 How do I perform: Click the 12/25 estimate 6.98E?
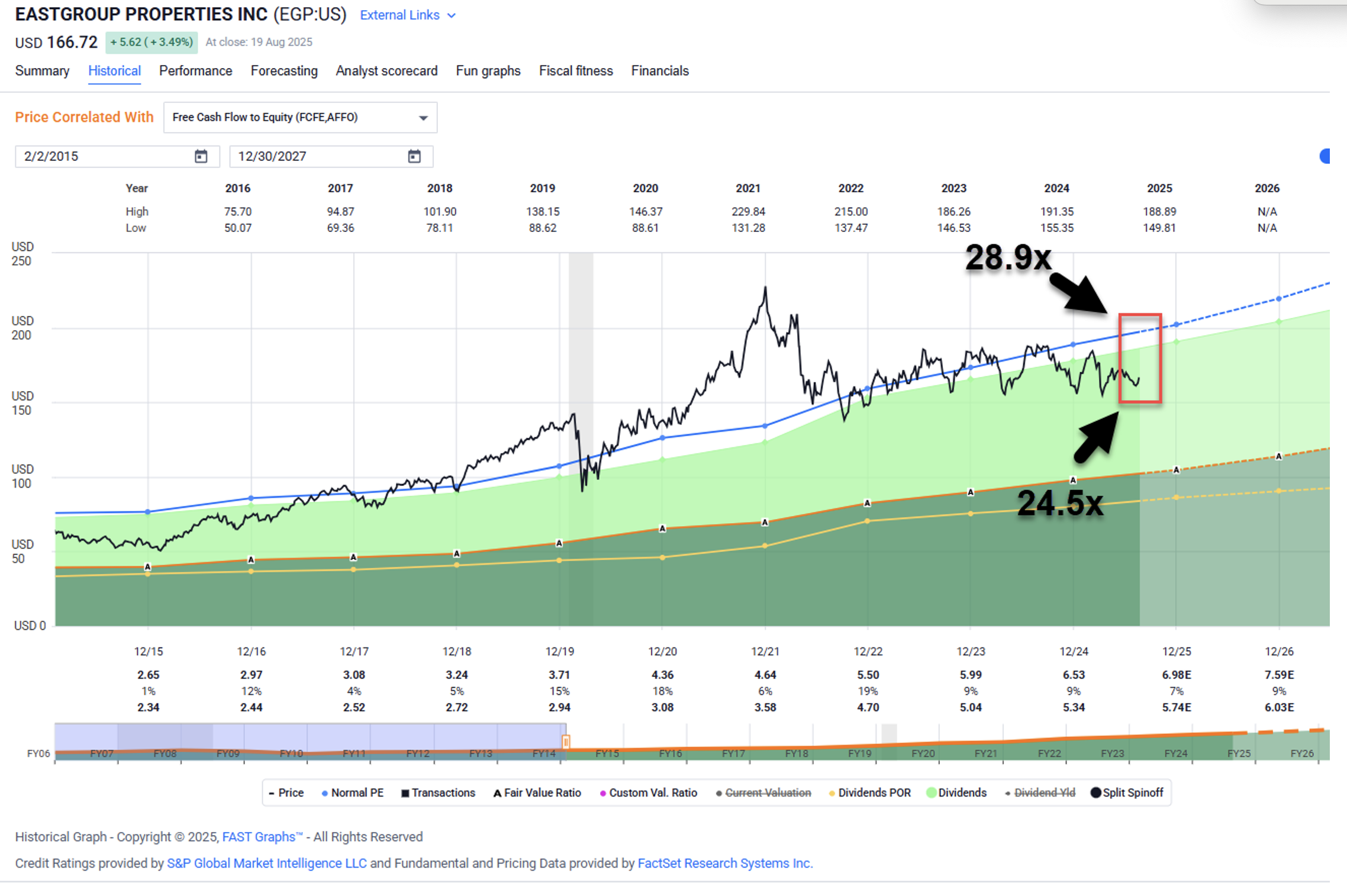point(1176,675)
